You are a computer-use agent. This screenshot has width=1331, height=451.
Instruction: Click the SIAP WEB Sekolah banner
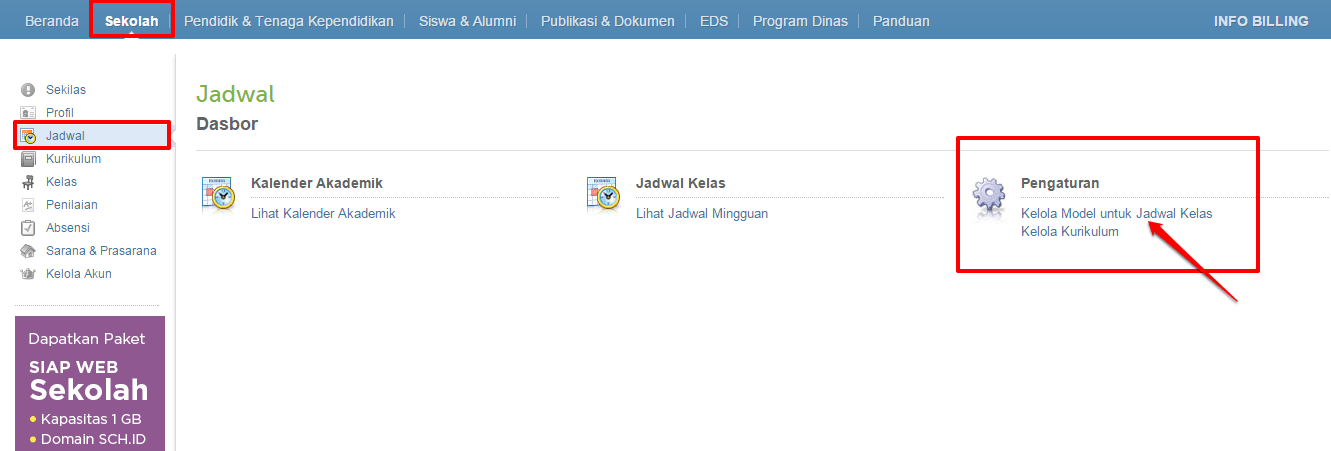[x=90, y=383]
